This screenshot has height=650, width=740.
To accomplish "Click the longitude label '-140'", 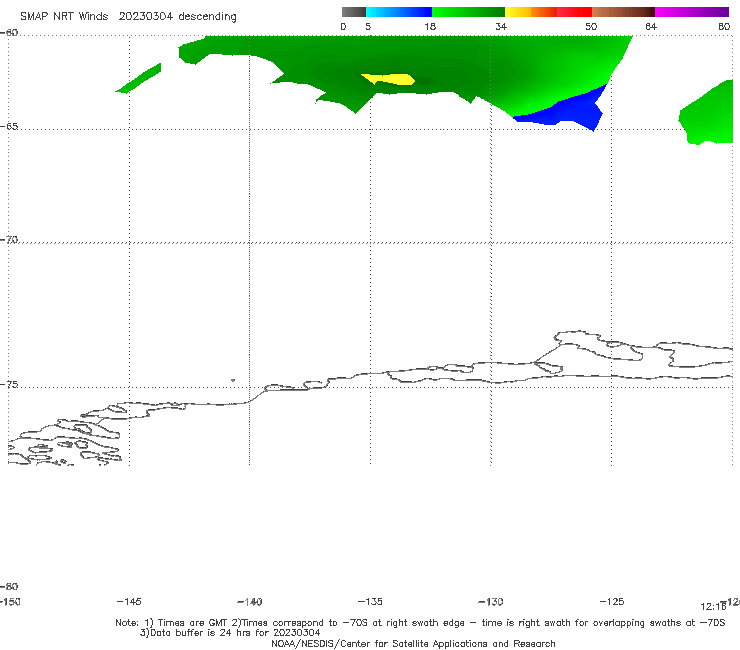I will [250, 601].
